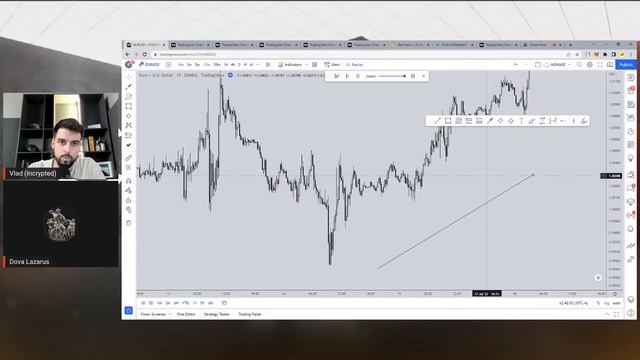Image resolution: width=640 pixels, height=360 pixels.
Task: Take a chart snapshot camera icon
Action: click(610, 64)
